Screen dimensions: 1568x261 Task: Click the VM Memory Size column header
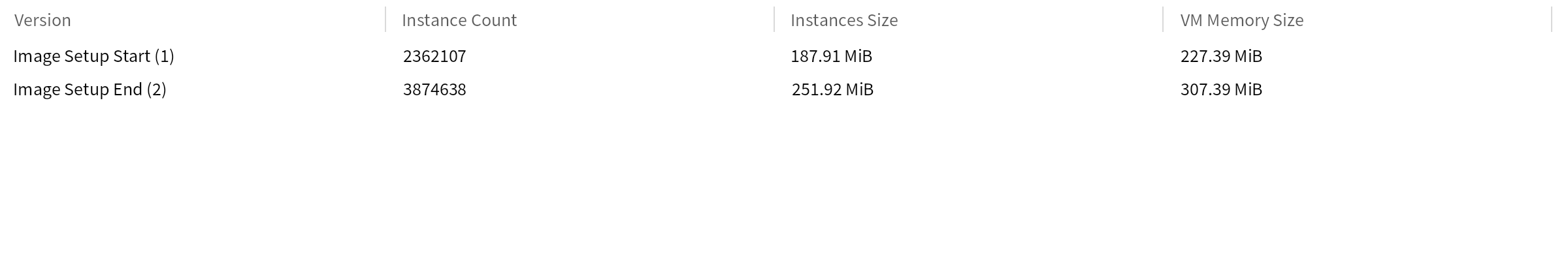coord(1241,20)
